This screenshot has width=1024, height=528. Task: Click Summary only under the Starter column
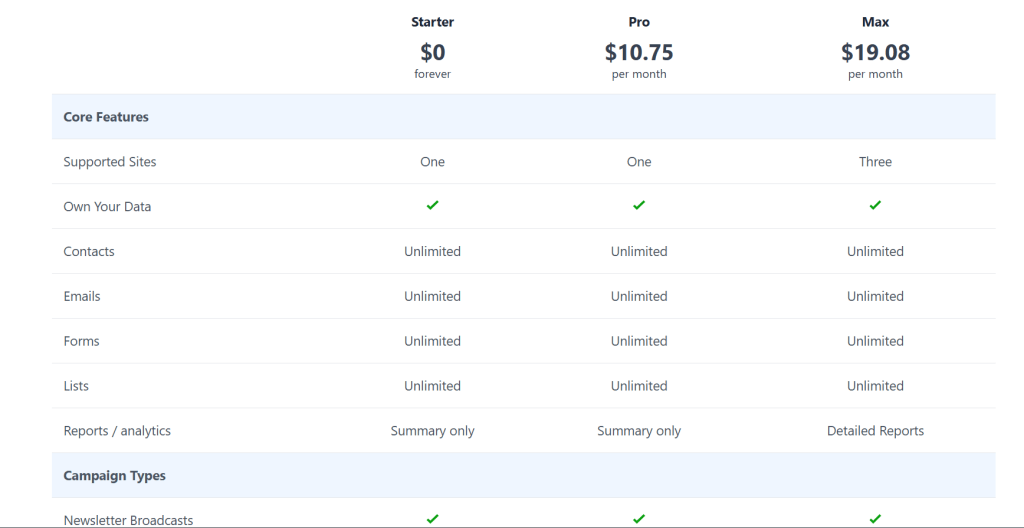point(433,431)
